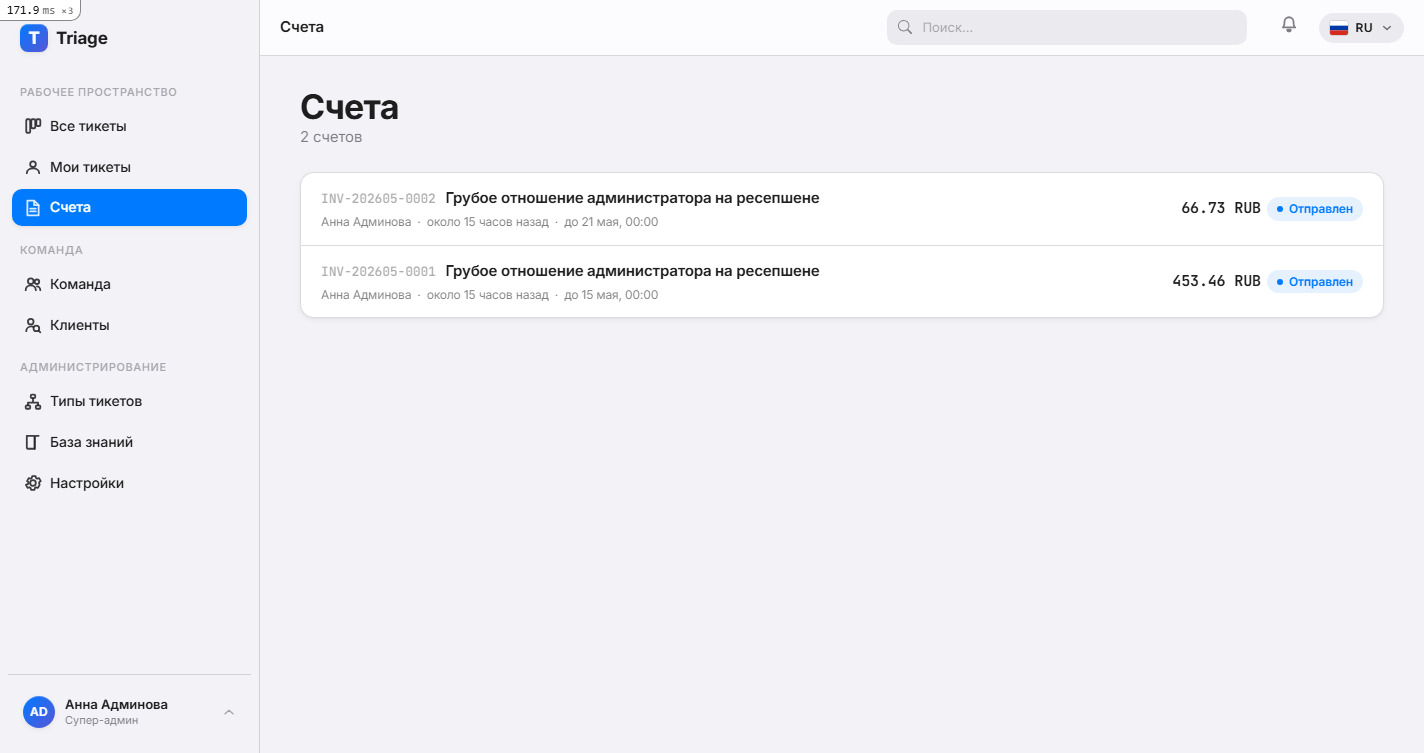Open База знаний

coord(129,442)
